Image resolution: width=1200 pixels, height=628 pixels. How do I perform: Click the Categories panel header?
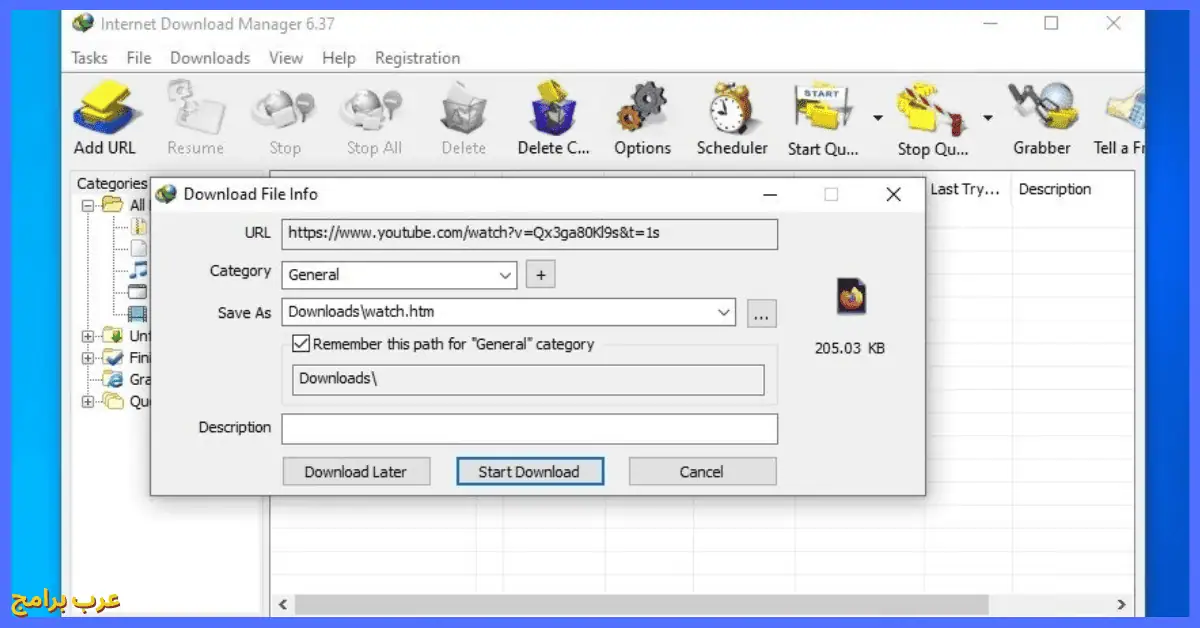pos(111,184)
